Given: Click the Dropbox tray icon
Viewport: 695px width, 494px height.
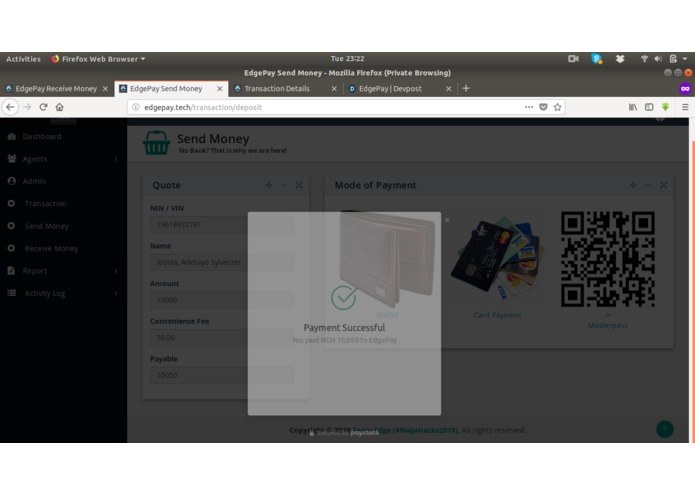Looking at the screenshot, I should [620, 59].
